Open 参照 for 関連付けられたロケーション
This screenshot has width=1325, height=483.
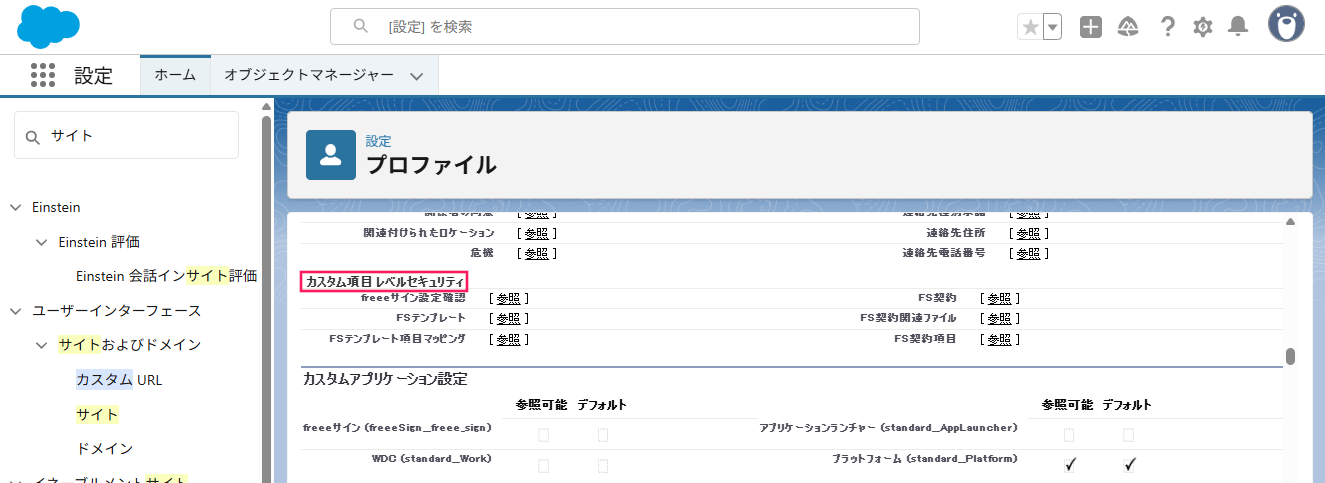(x=536, y=233)
